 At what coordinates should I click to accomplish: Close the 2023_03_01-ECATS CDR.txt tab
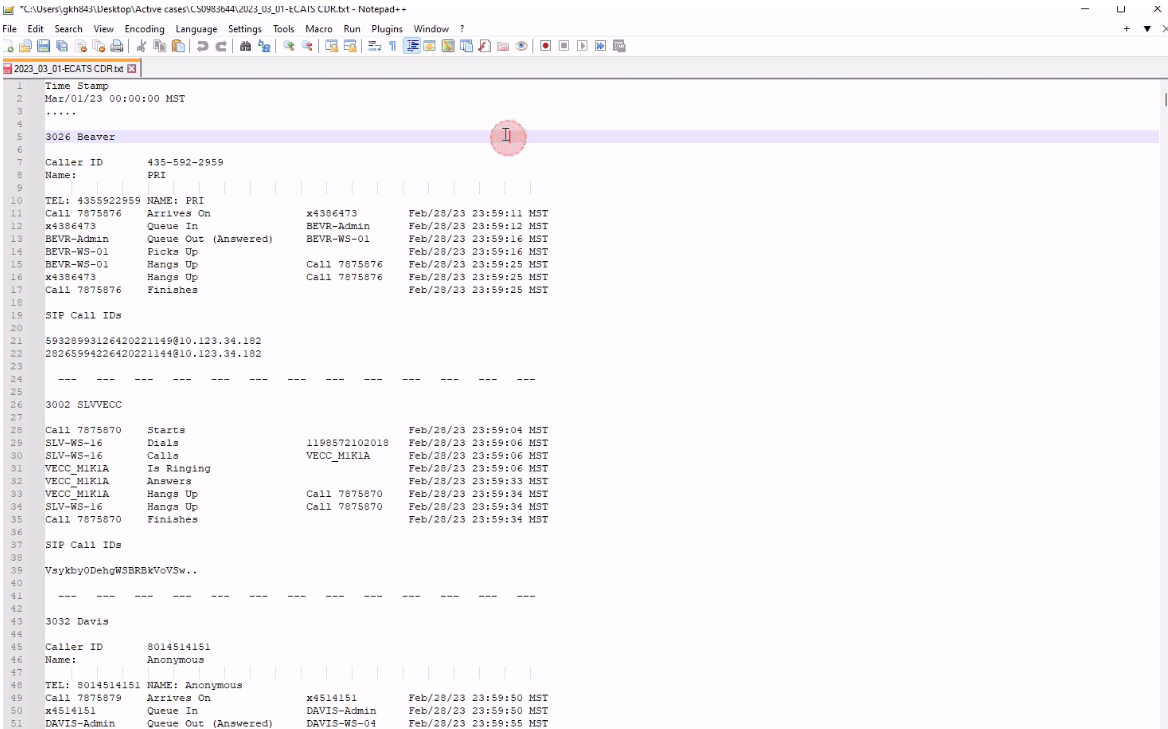pos(132,69)
